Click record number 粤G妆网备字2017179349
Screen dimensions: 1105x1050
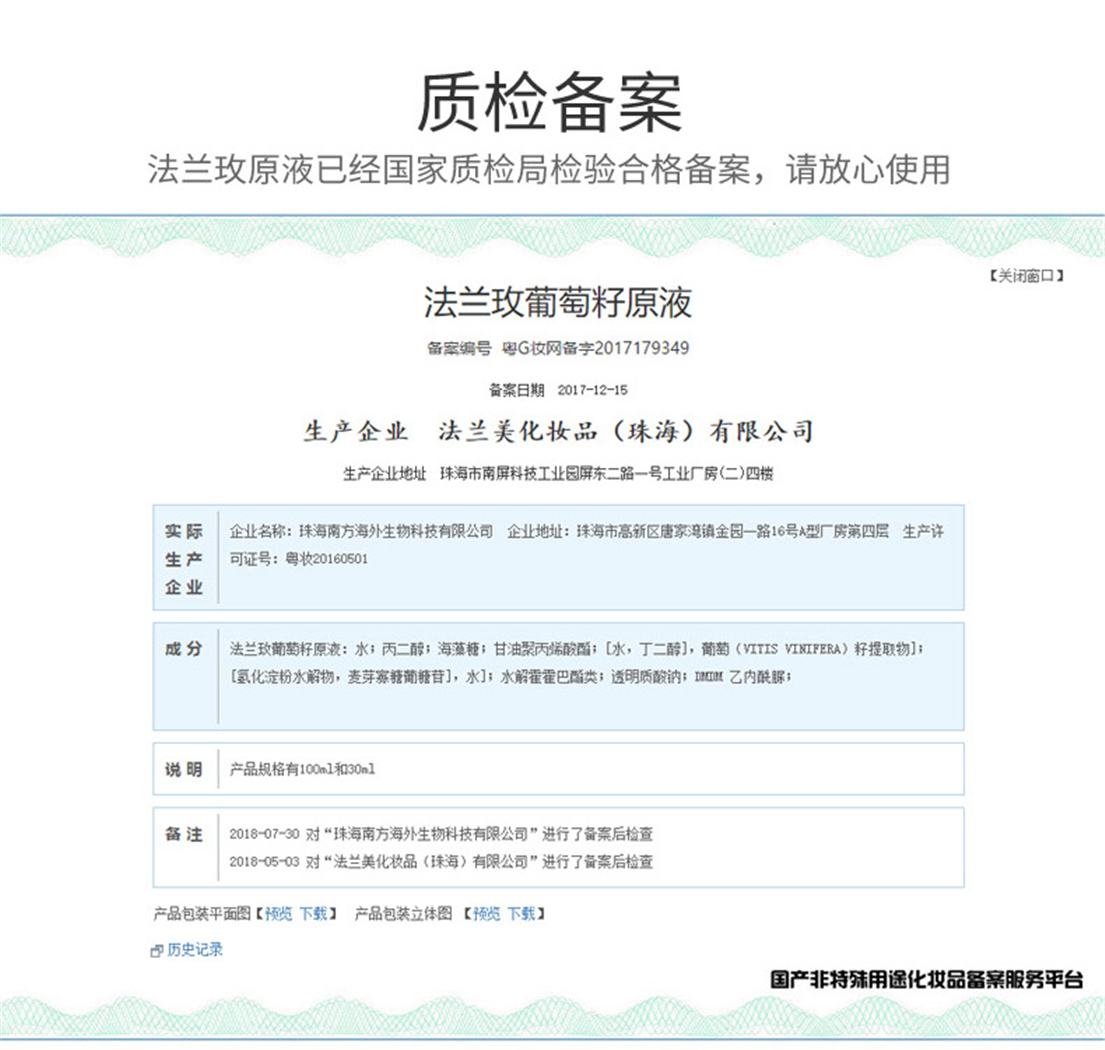595,348
